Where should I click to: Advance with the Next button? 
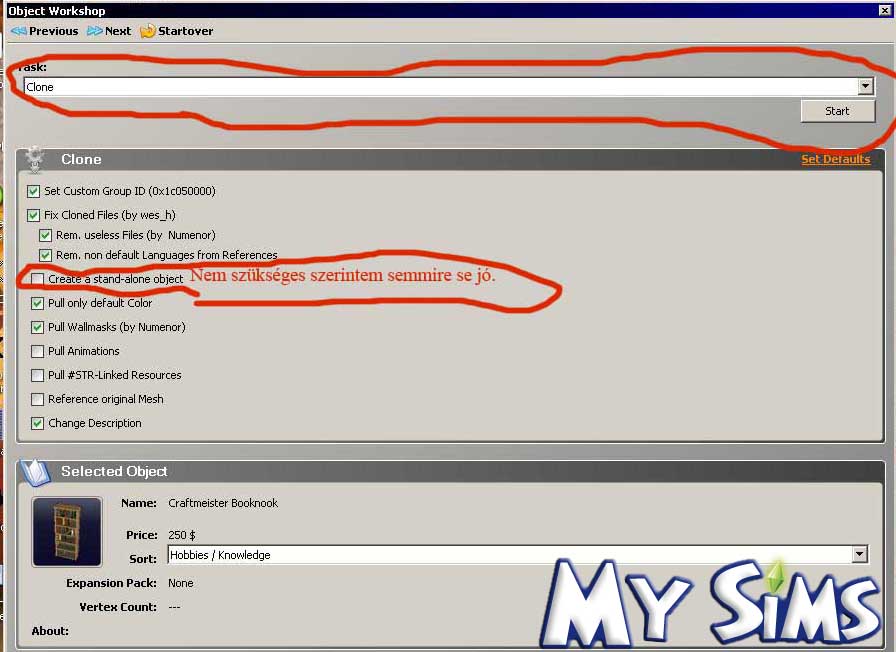[109, 31]
